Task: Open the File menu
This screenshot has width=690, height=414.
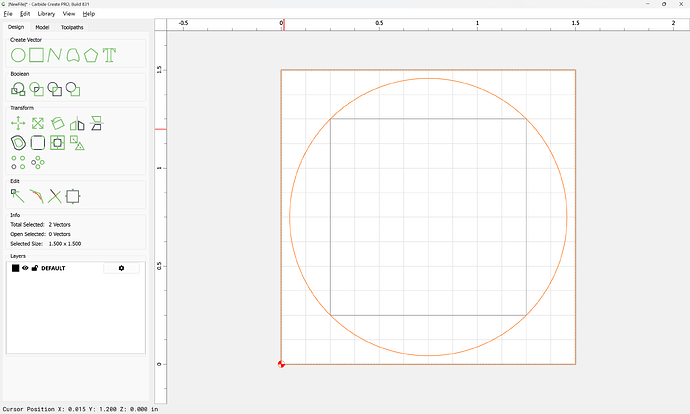Action: coord(8,14)
